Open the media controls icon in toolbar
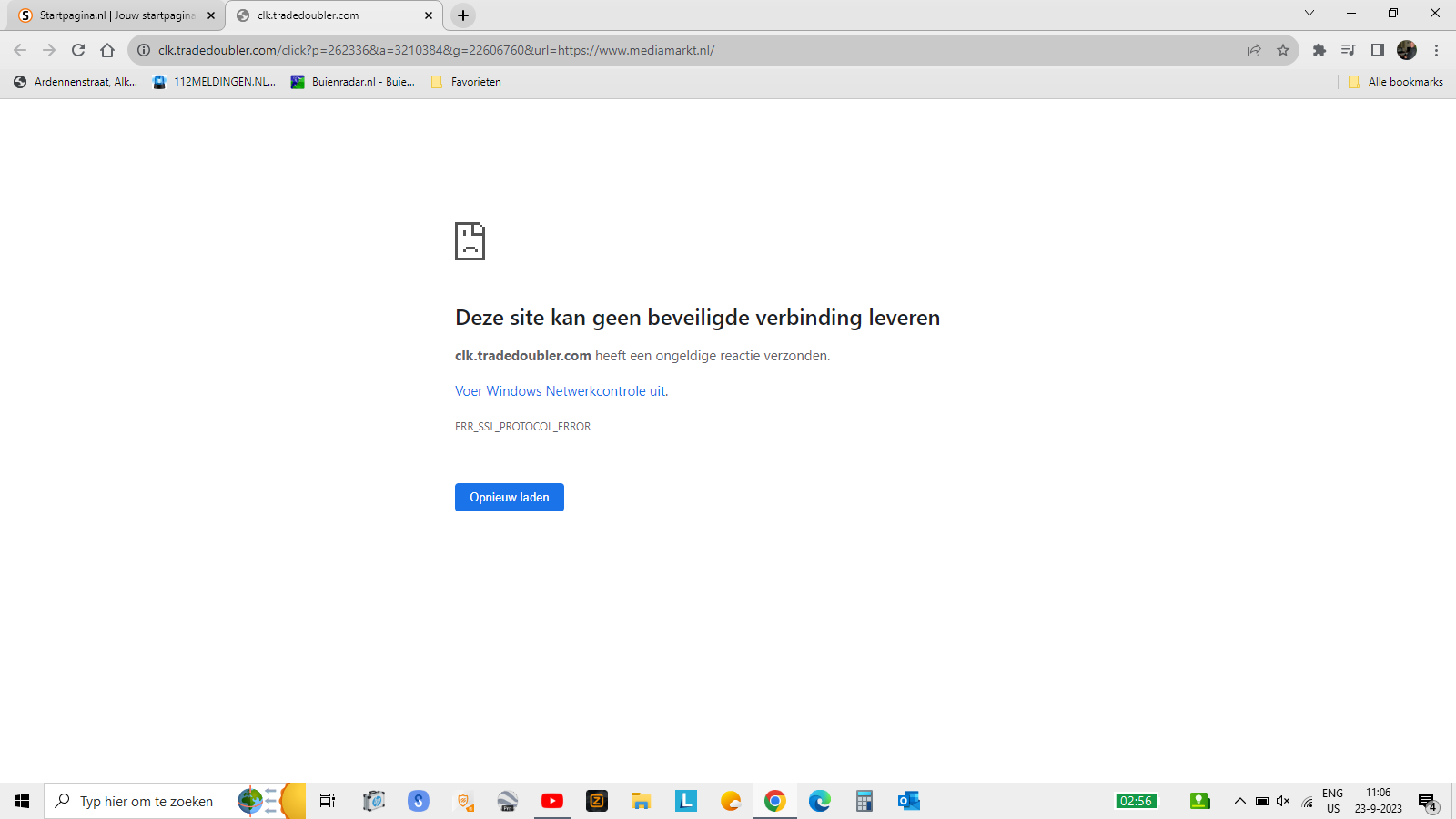Screen dimensions: 1456x819 point(1348,50)
